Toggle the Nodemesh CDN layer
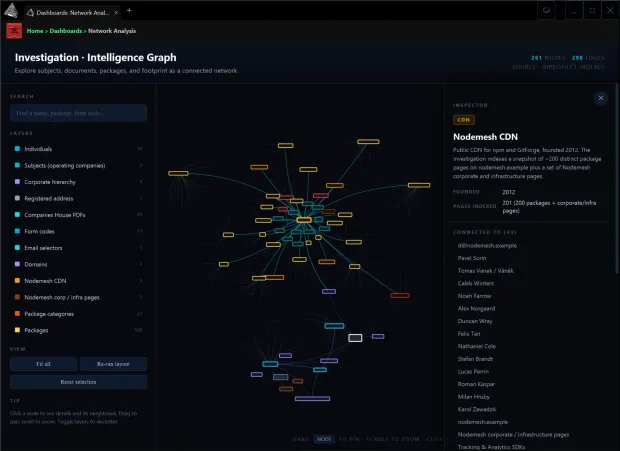This screenshot has height=451, width=620. [x=78, y=281]
